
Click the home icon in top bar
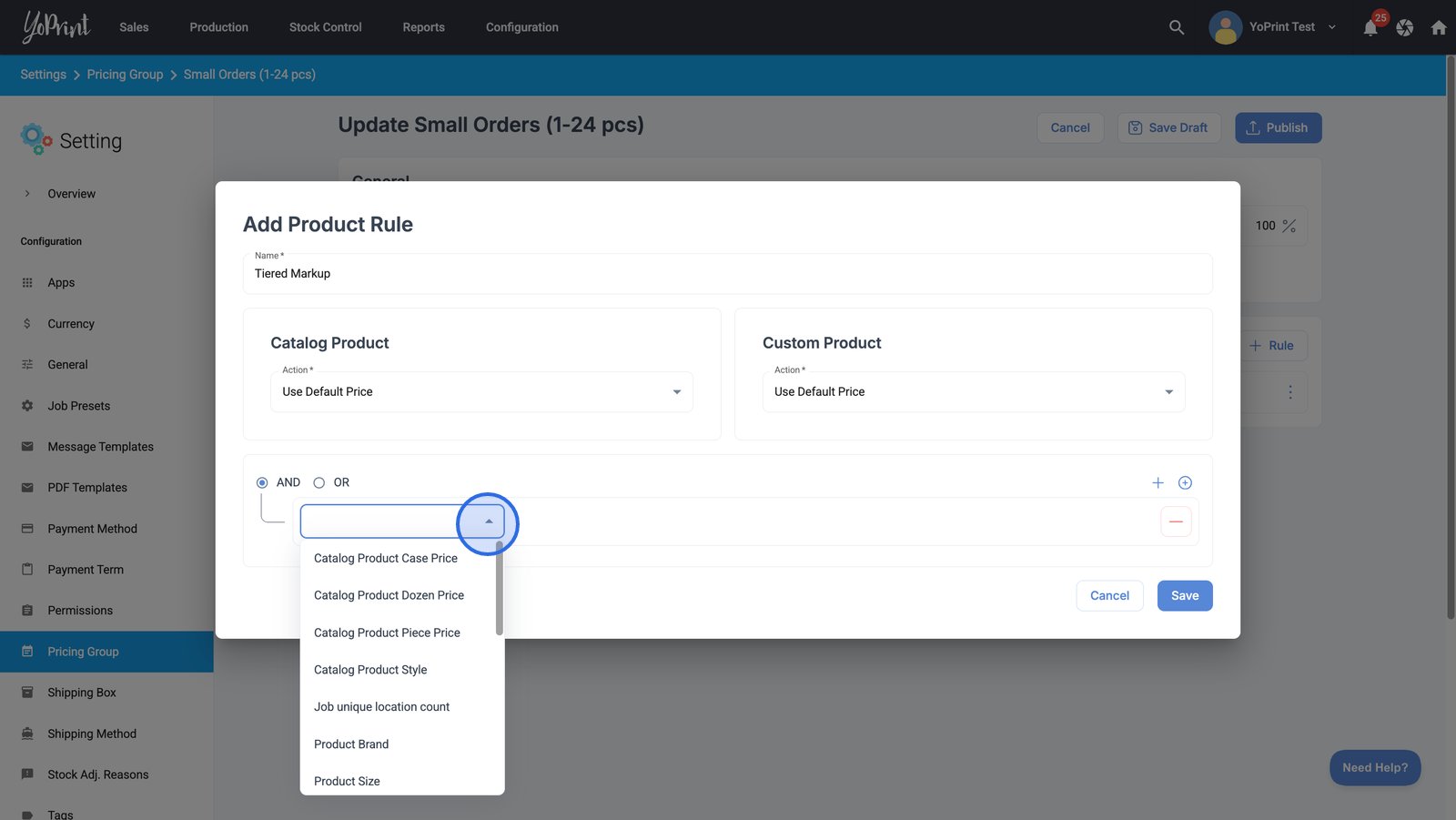click(x=1438, y=28)
